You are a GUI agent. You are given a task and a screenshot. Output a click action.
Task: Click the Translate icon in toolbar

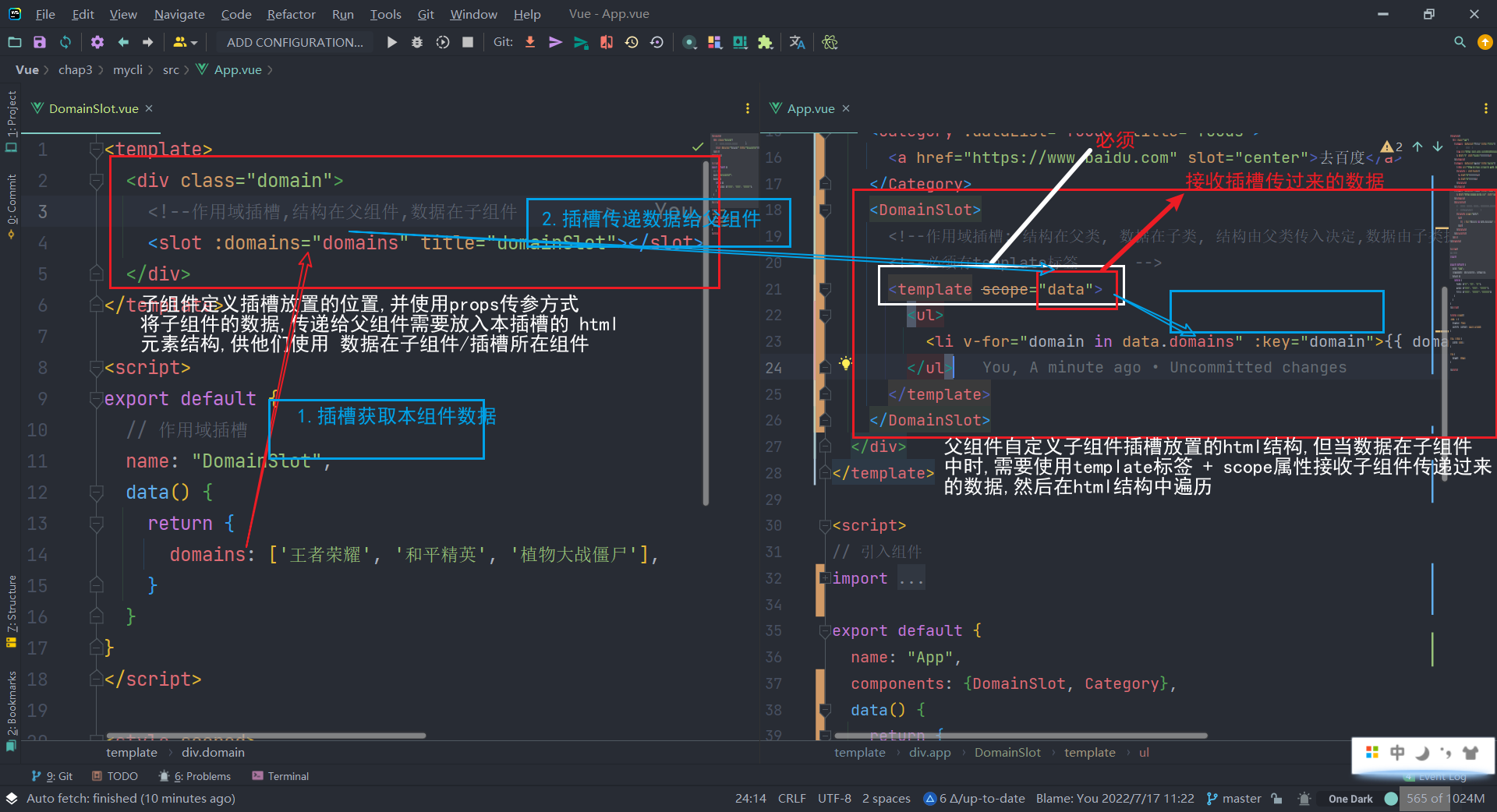pos(797,42)
